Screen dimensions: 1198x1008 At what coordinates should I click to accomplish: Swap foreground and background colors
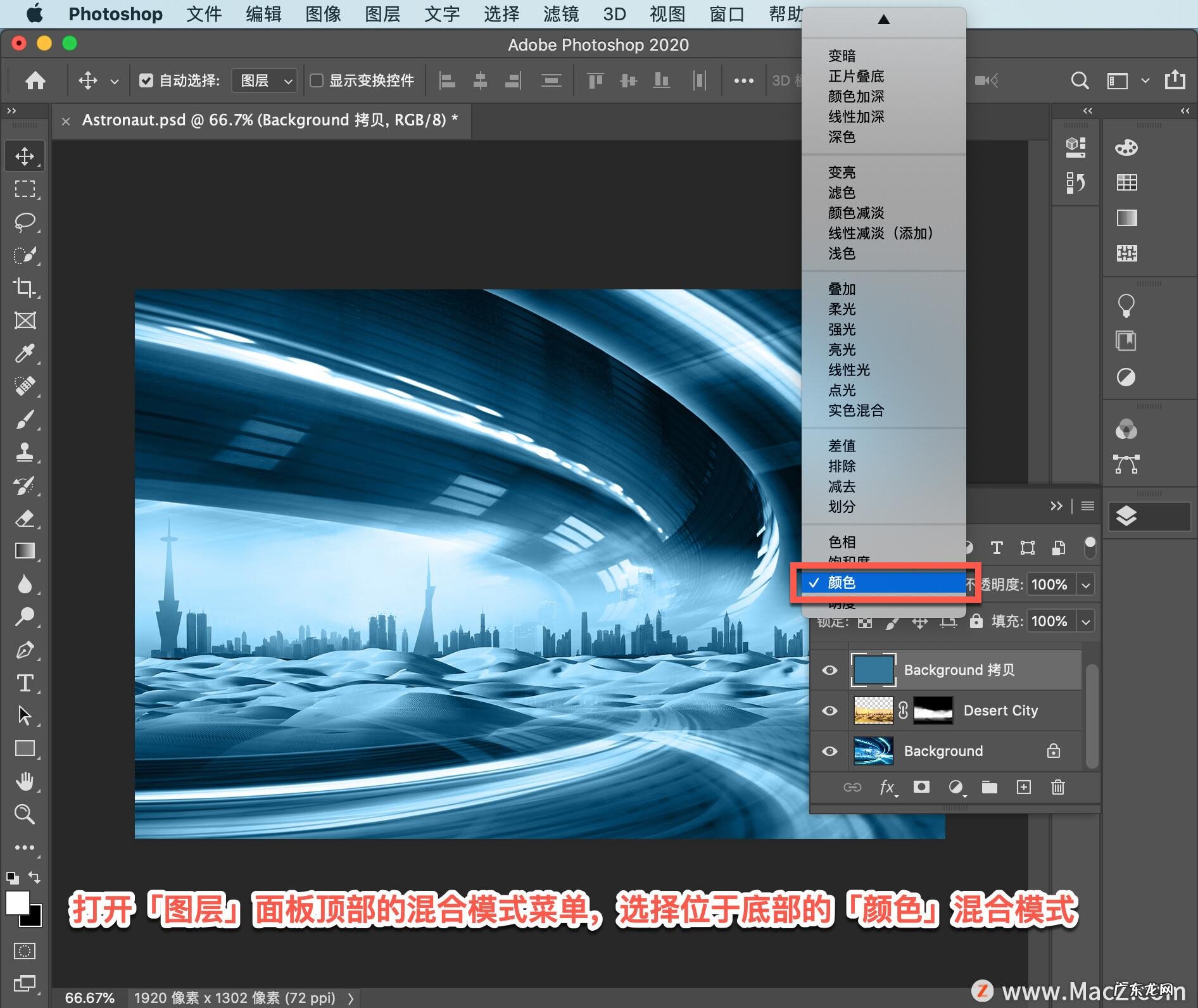pyautogui.click(x=34, y=878)
